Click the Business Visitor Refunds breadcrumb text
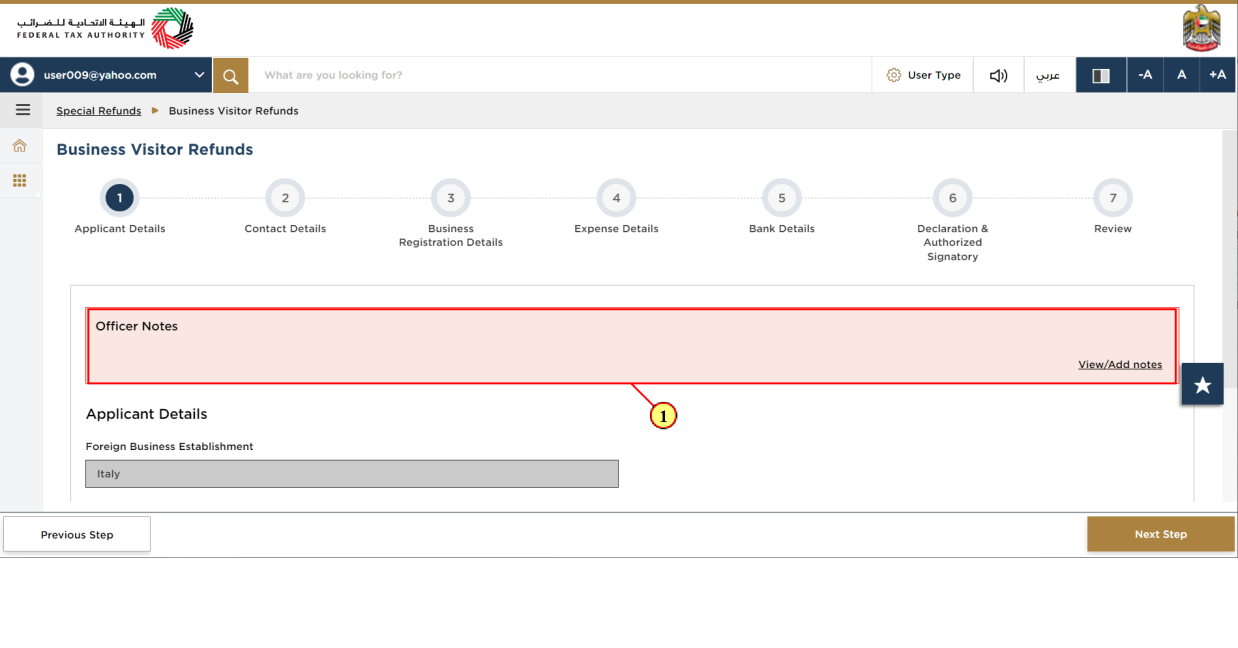 (x=234, y=111)
